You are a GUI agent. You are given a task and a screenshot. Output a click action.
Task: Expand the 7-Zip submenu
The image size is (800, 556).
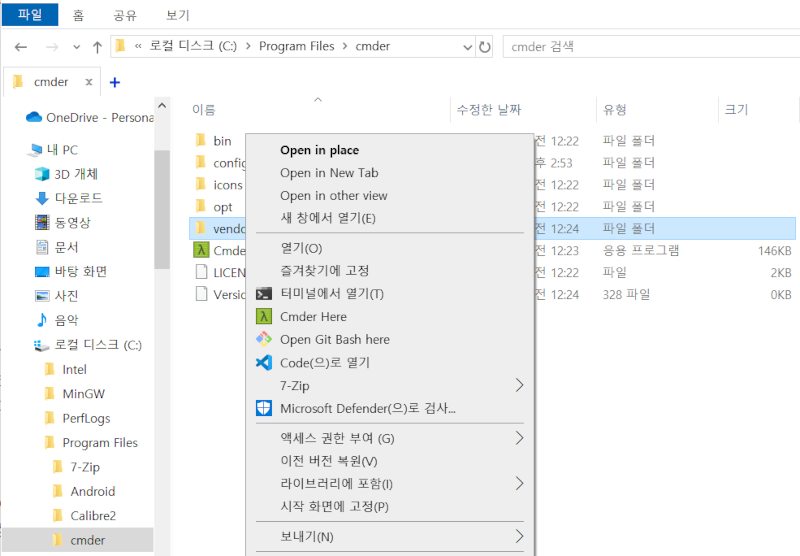pos(390,386)
